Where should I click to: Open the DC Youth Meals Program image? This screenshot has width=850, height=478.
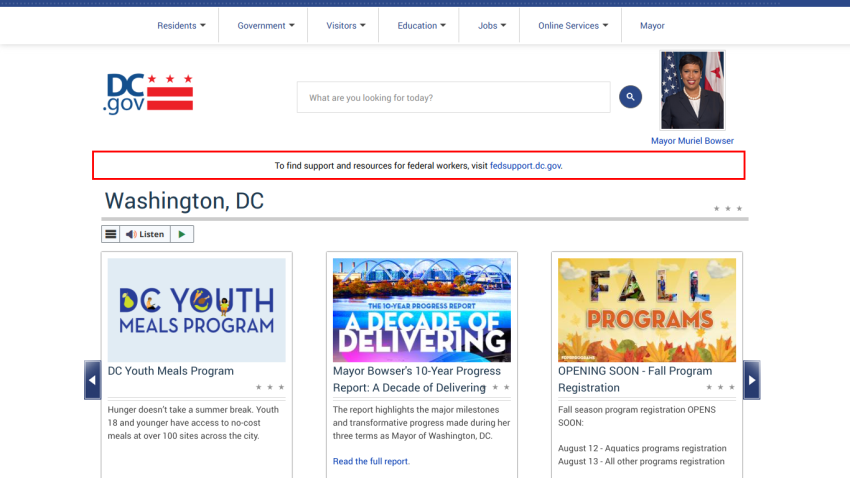tap(196, 310)
